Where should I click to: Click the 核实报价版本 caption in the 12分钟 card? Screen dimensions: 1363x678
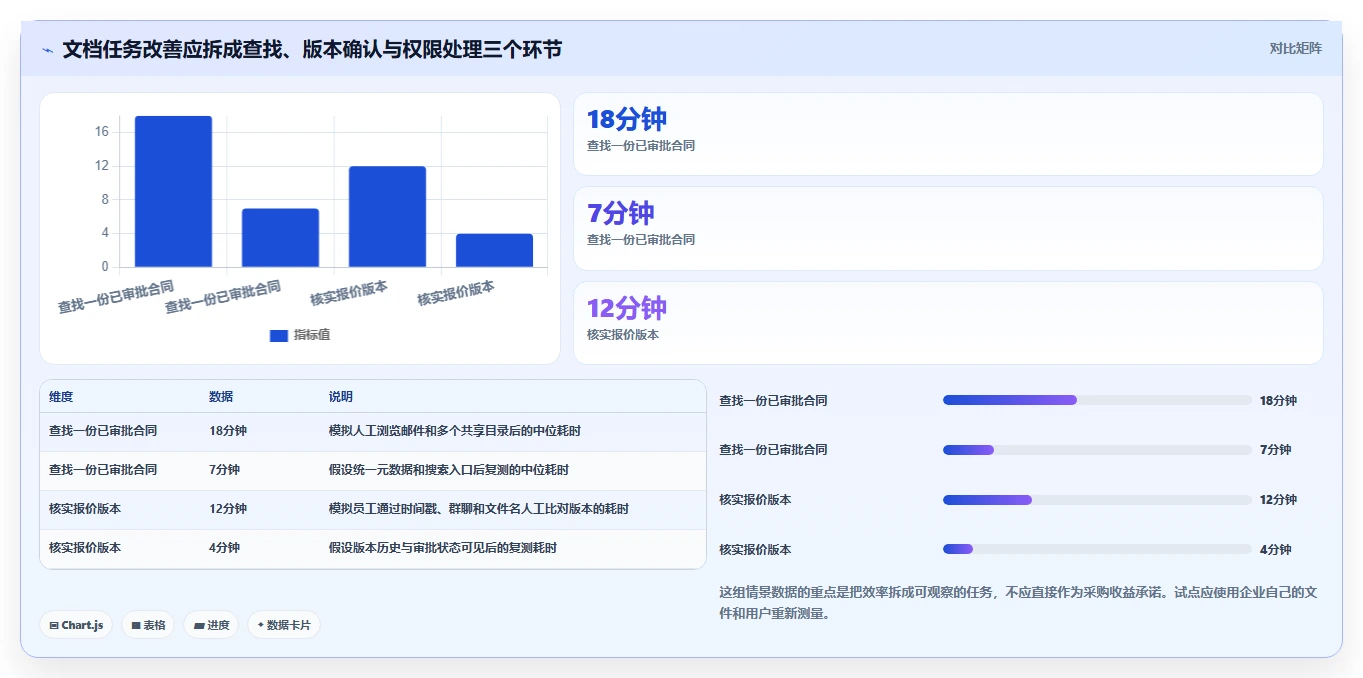pyautogui.click(x=623, y=335)
